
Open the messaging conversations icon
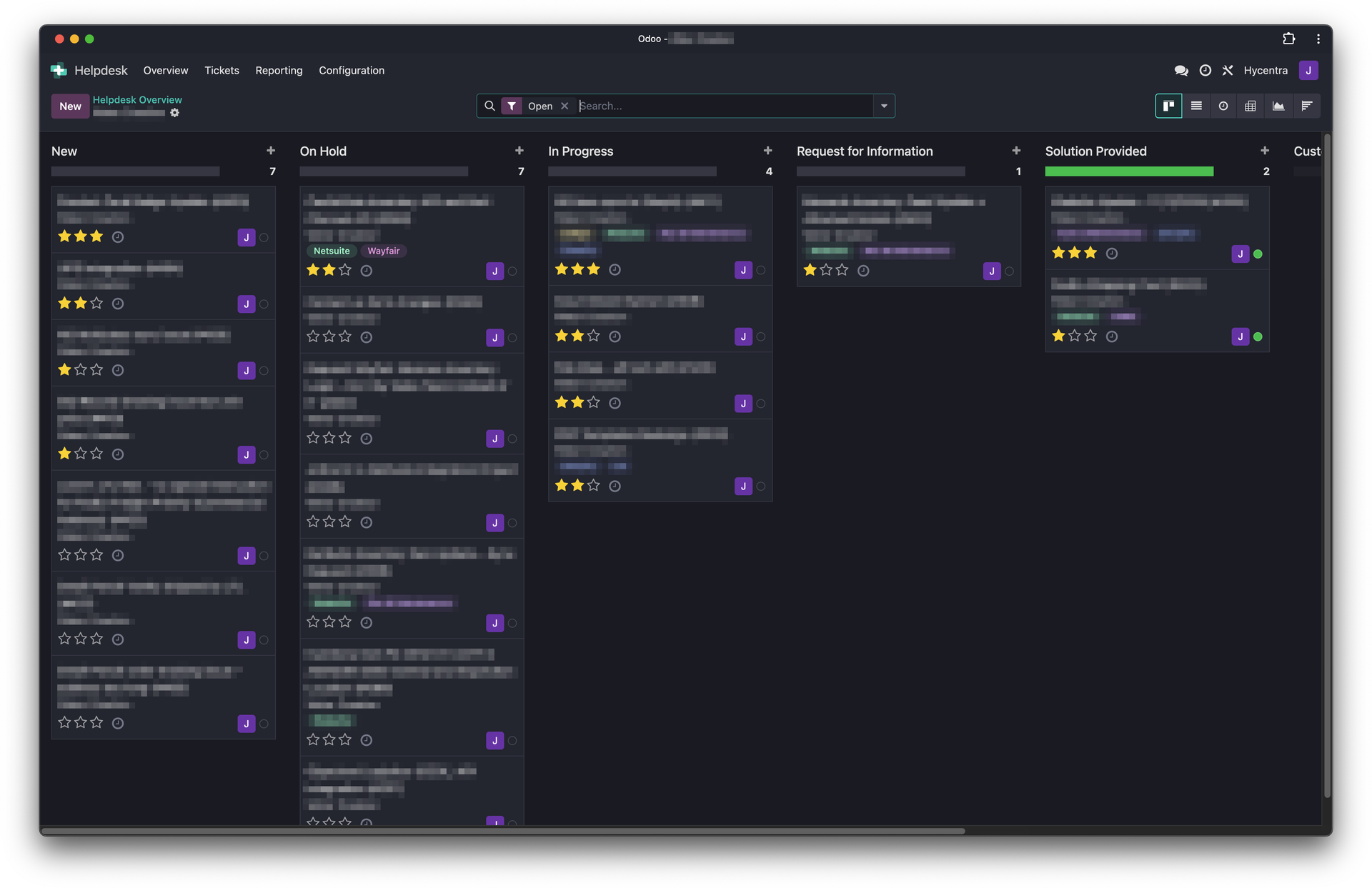click(1181, 70)
